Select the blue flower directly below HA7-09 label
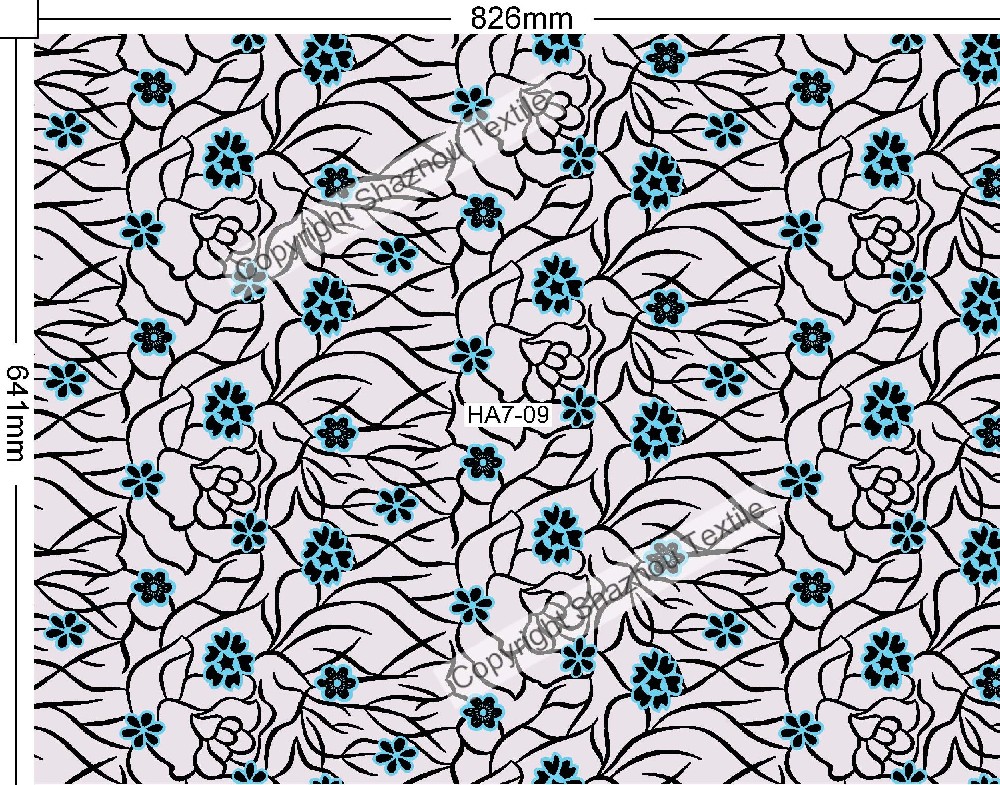The height and width of the screenshot is (785, 1000). (x=483, y=462)
